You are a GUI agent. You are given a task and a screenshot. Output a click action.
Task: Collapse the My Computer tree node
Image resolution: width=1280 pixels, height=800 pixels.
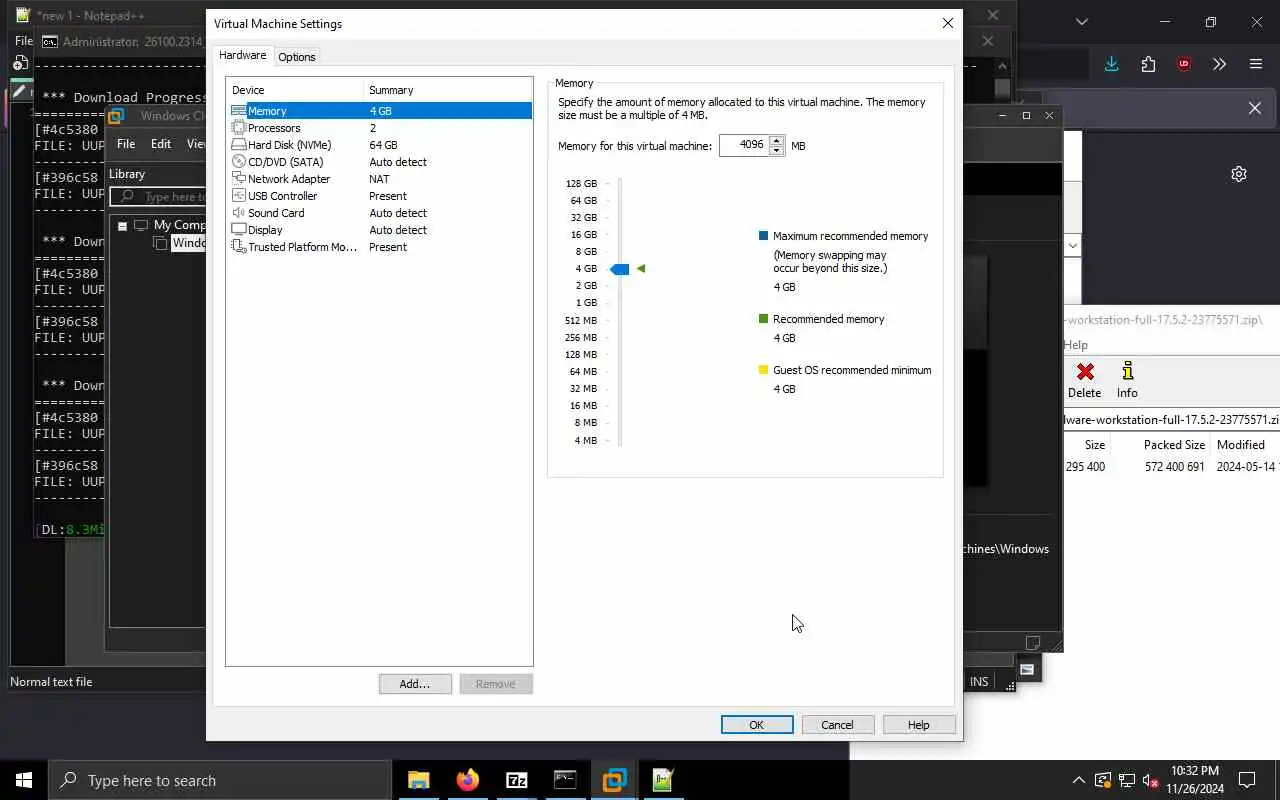(x=122, y=226)
